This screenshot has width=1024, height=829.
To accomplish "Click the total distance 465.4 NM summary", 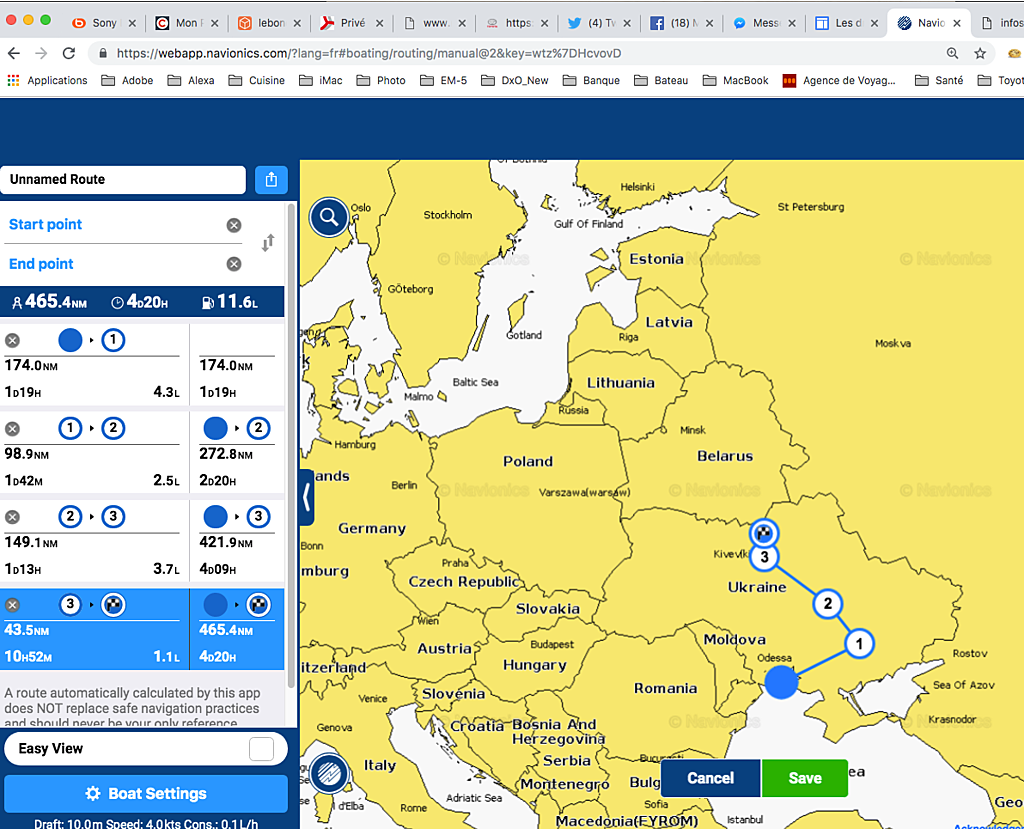I will (x=50, y=302).
